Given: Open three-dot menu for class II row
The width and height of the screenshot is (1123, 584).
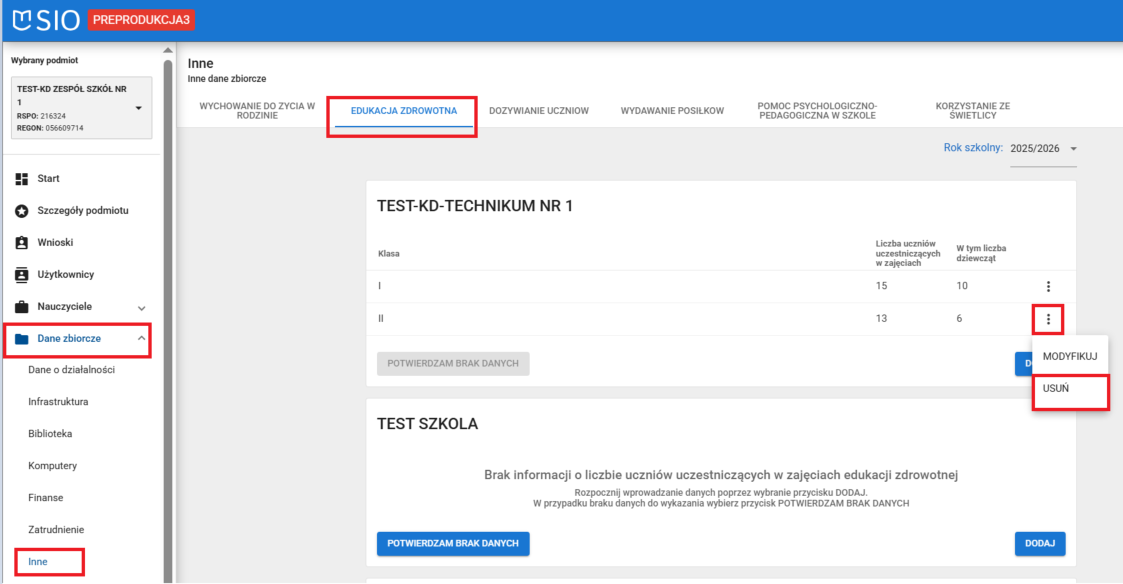Looking at the screenshot, I should point(1048,319).
